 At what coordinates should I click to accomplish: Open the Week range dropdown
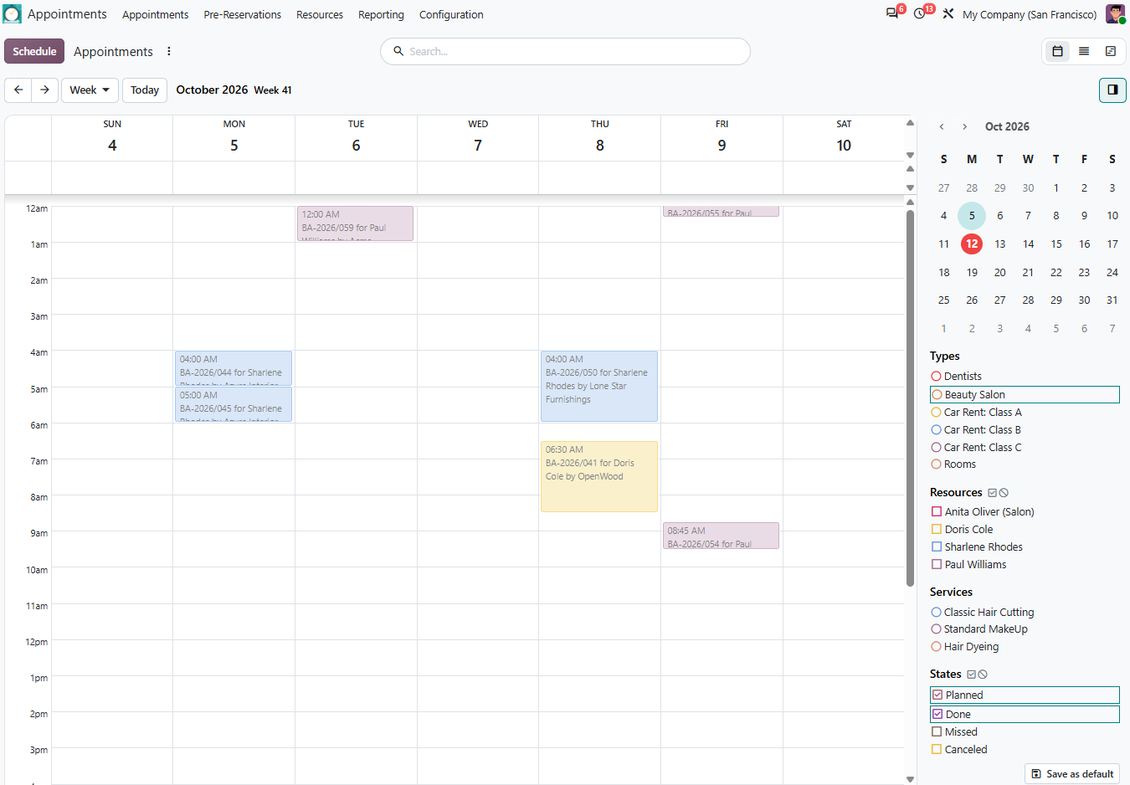pyautogui.click(x=89, y=90)
